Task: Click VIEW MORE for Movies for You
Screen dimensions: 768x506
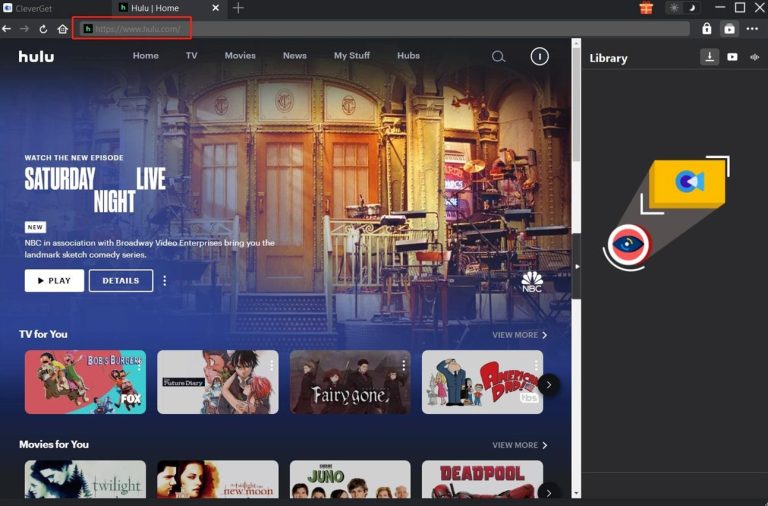Action: (520, 445)
